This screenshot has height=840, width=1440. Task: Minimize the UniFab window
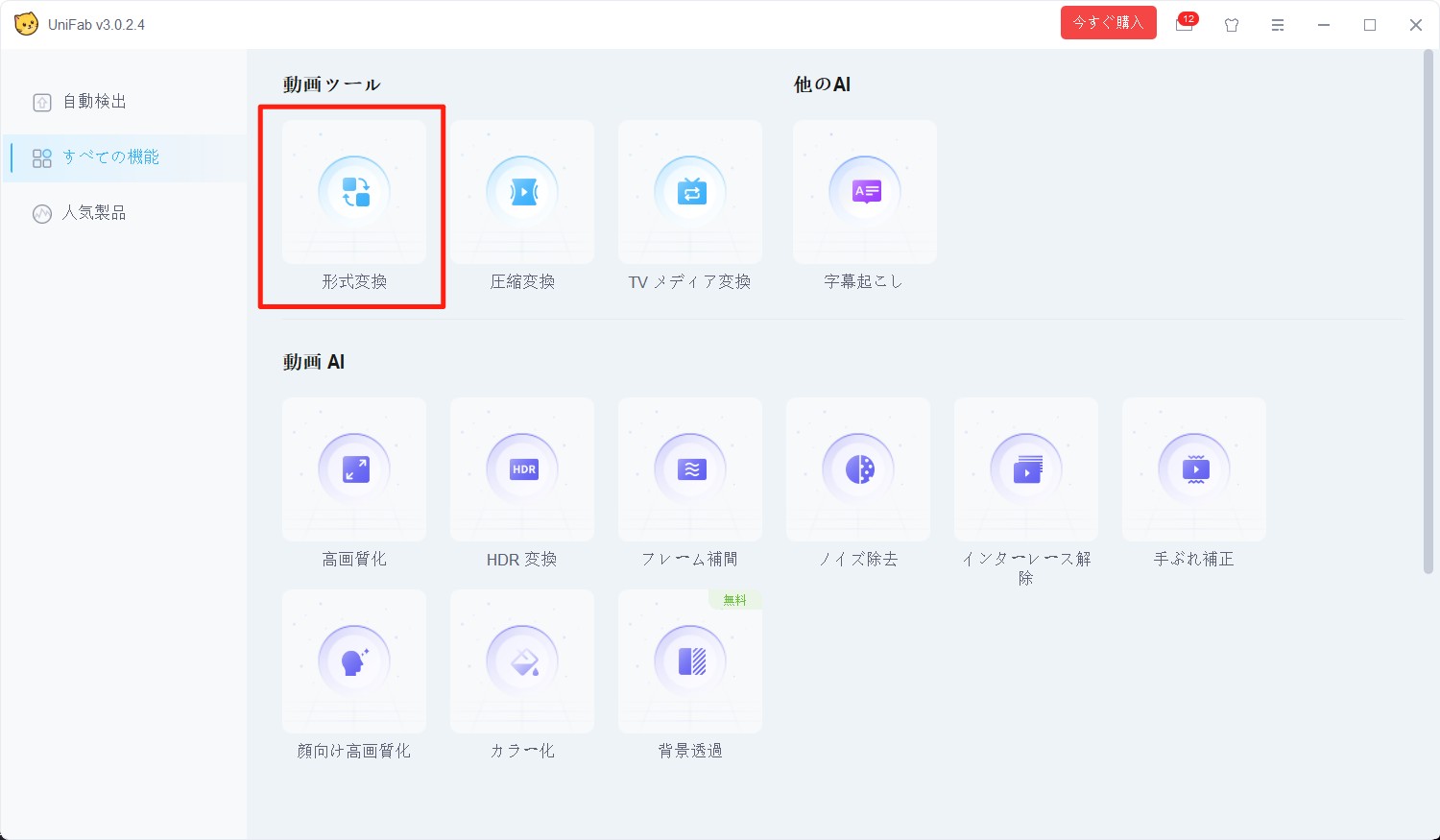[x=1324, y=25]
